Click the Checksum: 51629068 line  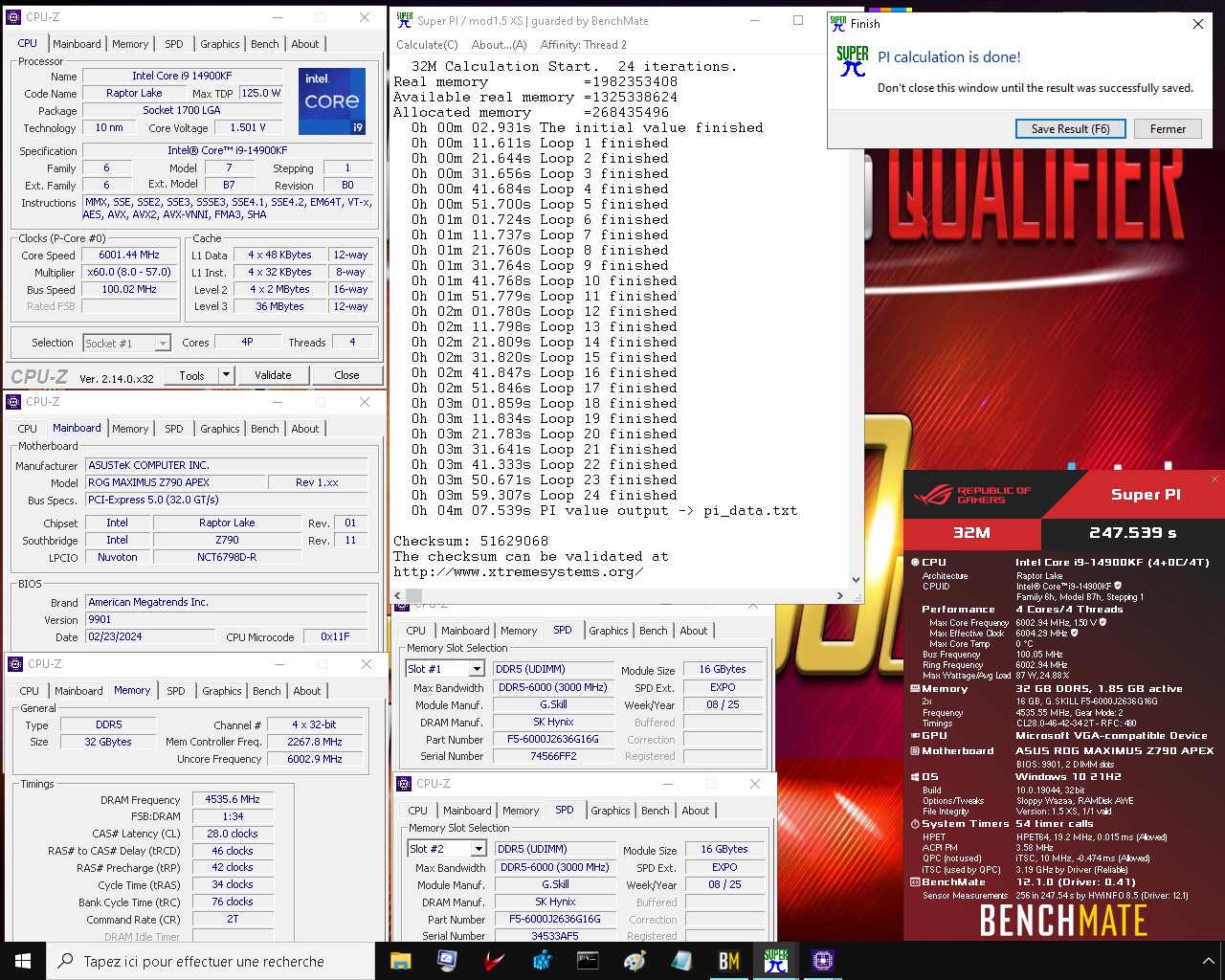471,541
